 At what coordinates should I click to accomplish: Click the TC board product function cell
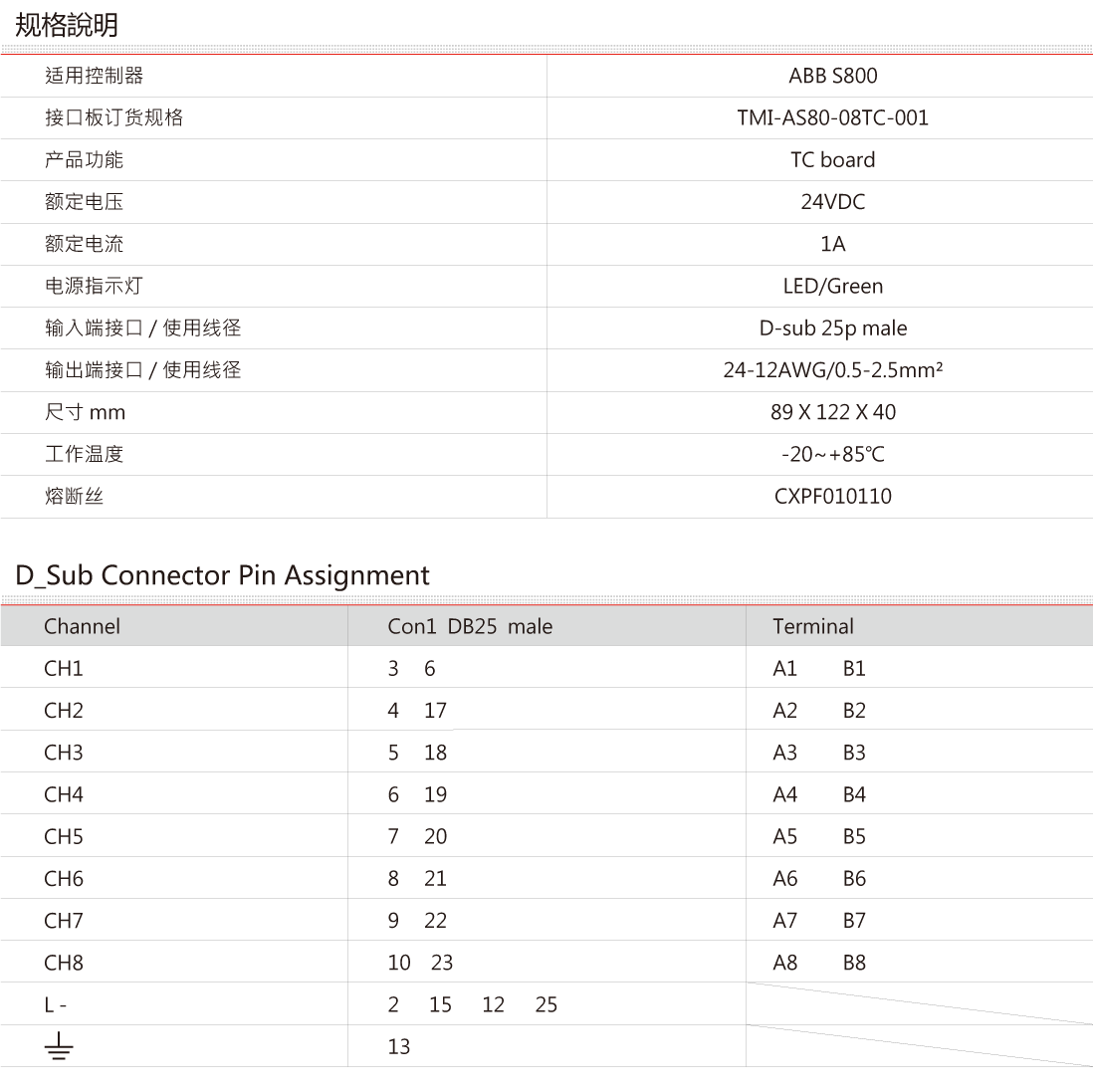(832, 159)
